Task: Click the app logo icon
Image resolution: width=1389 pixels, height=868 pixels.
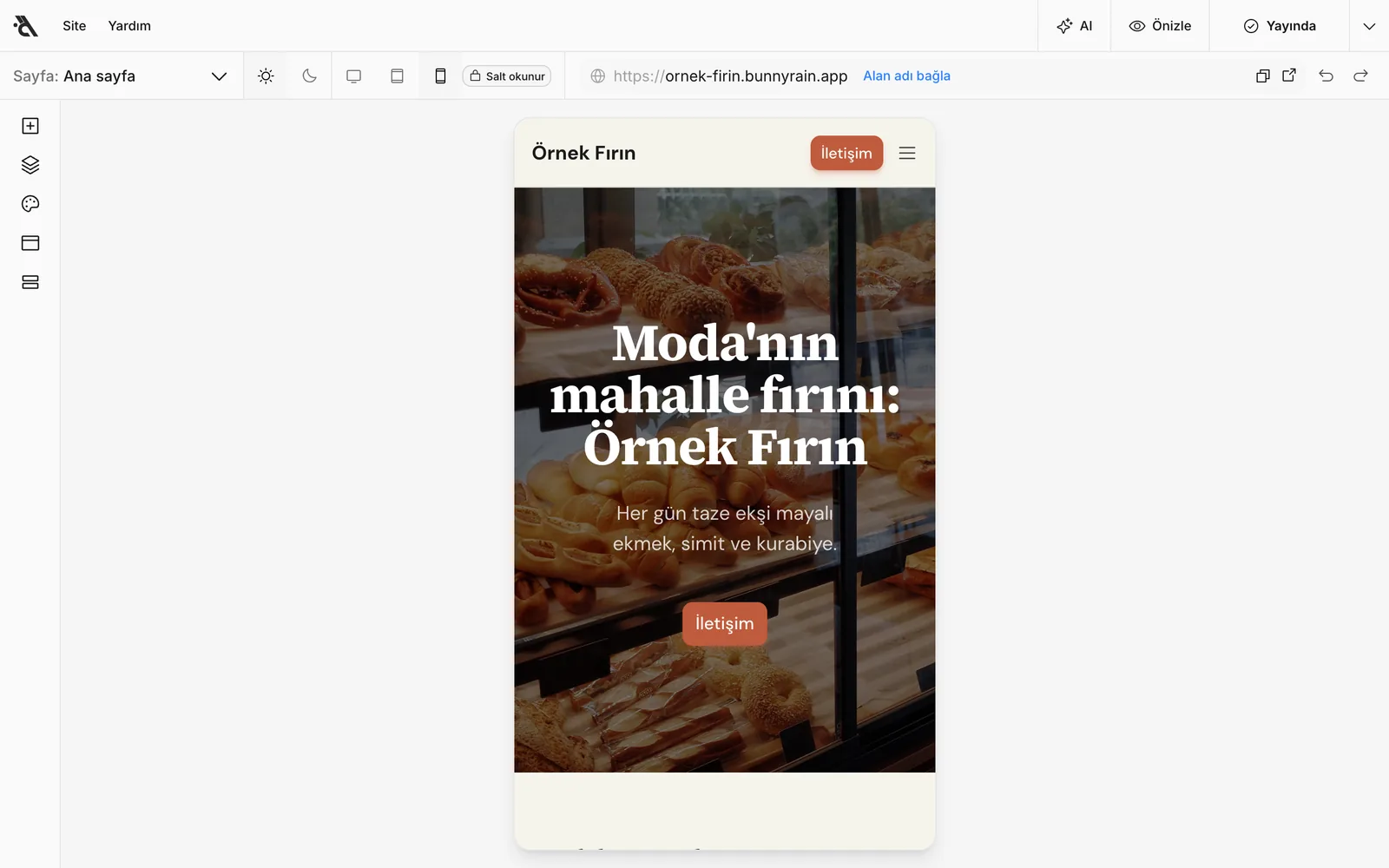Action: click(26, 26)
